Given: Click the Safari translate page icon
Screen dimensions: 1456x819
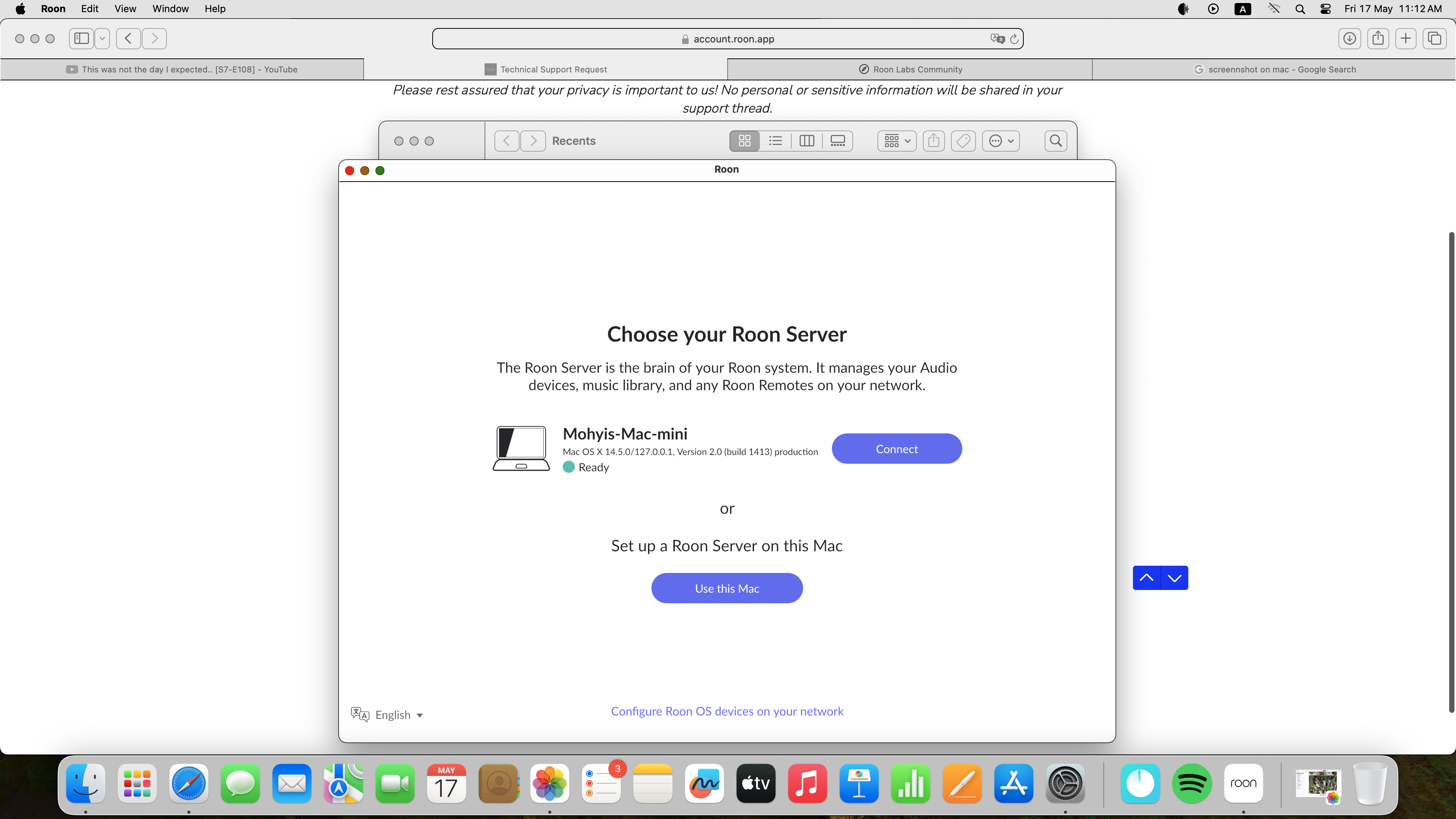Looking at the screenshot, I should [x=998, y=38].
